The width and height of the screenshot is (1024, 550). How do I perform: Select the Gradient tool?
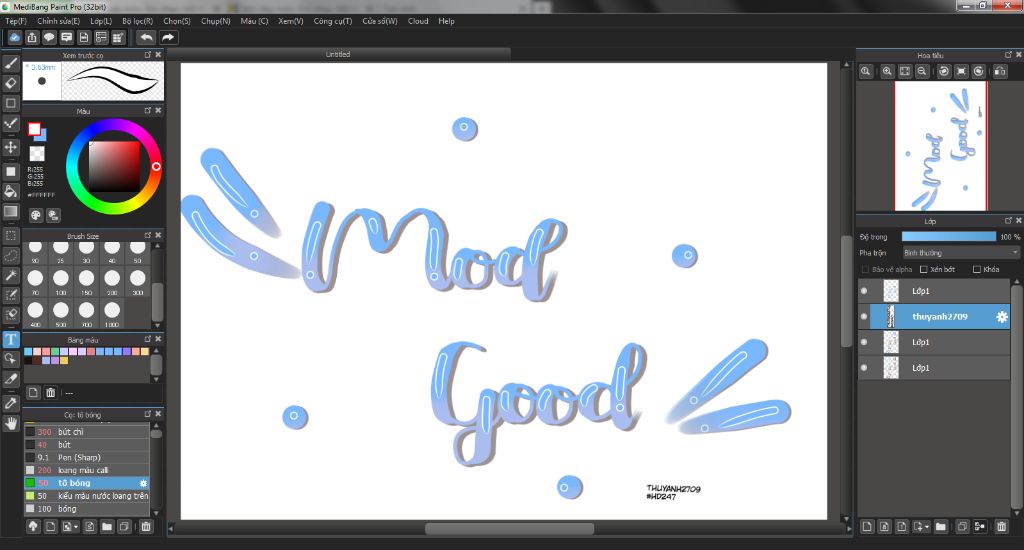10,211
